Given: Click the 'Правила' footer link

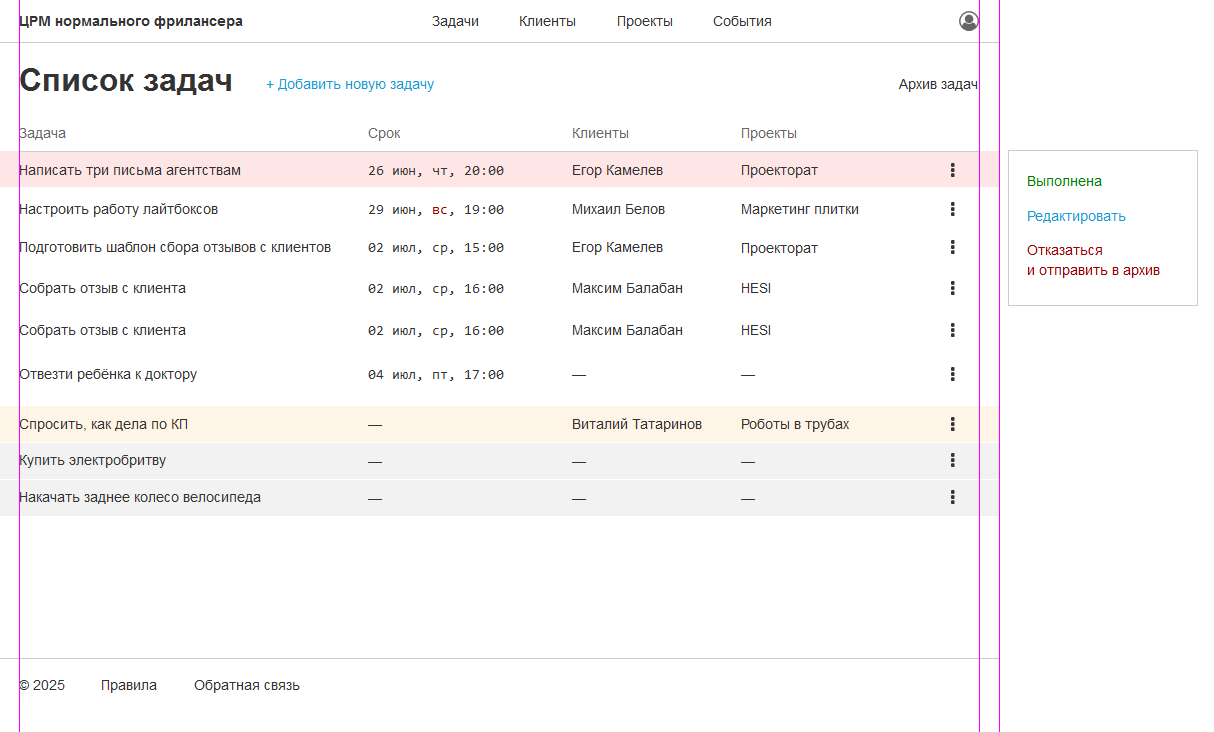Looking at the screenshot, I should tap(129, 685).
